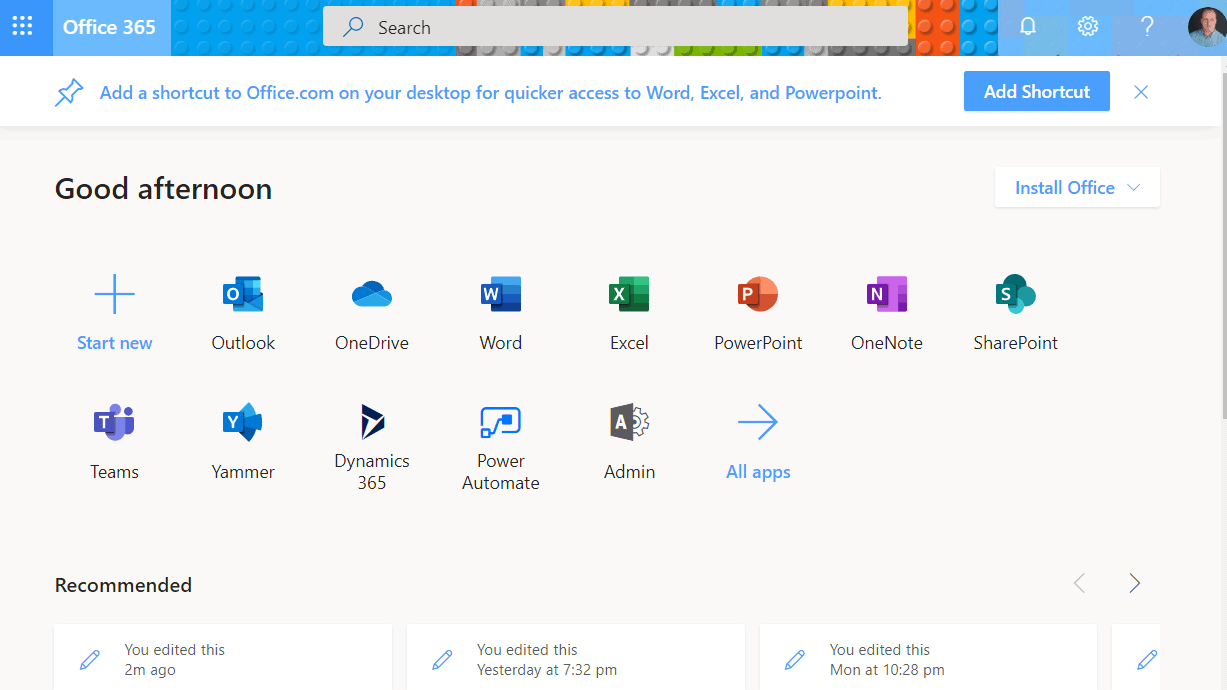Image resolution: width=1227 pixels, height=690 pixels.
Task: Click pencil icon on the Yesterday 7:32 pm card
Action: tap(442, 660)
